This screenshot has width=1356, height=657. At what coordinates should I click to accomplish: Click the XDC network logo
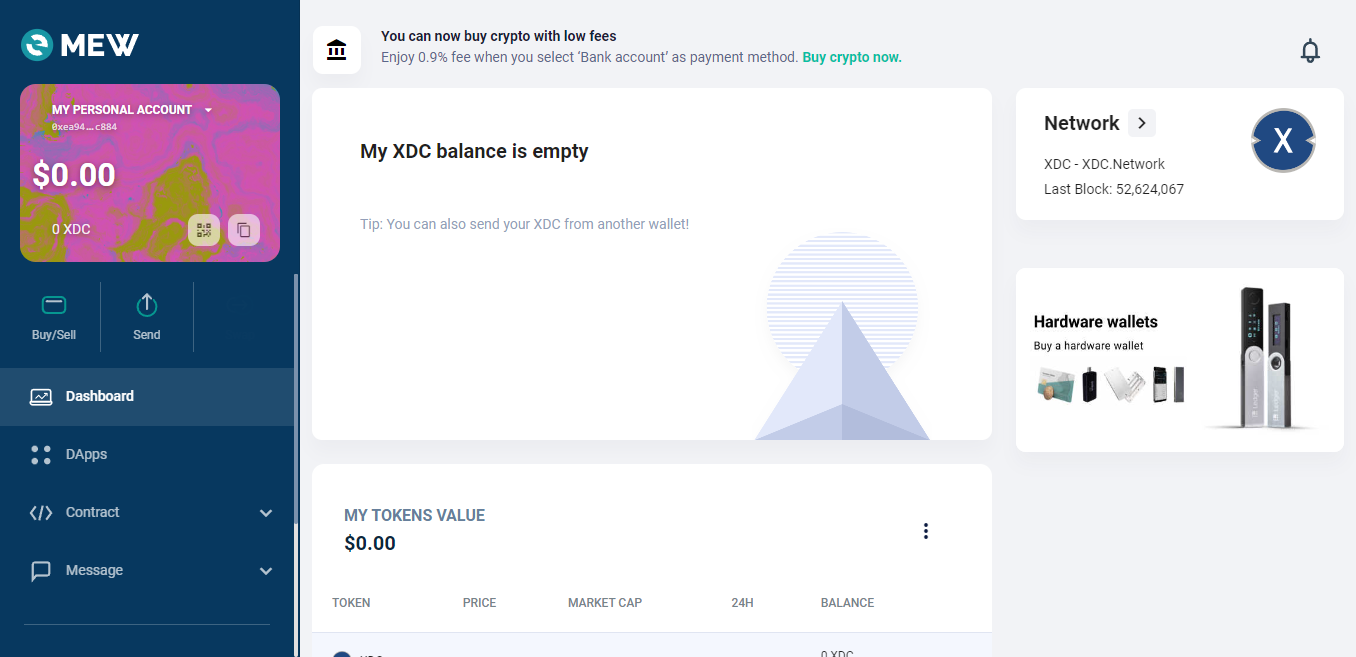(x=1283, y=141)
